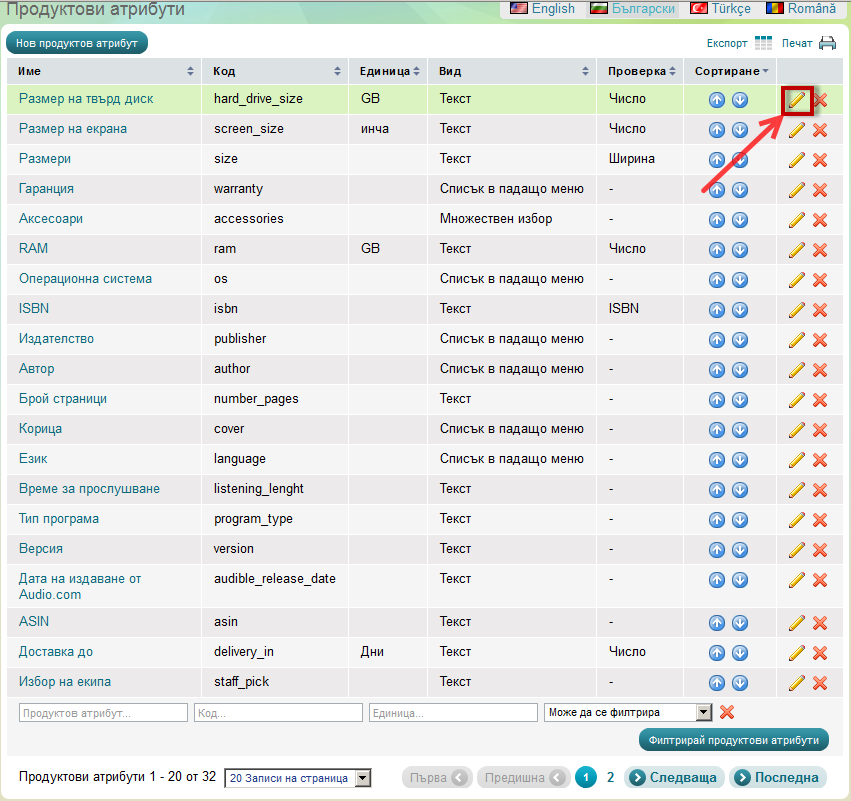Move the accessories attribute down
851x801 pixels.
(740, 220)
